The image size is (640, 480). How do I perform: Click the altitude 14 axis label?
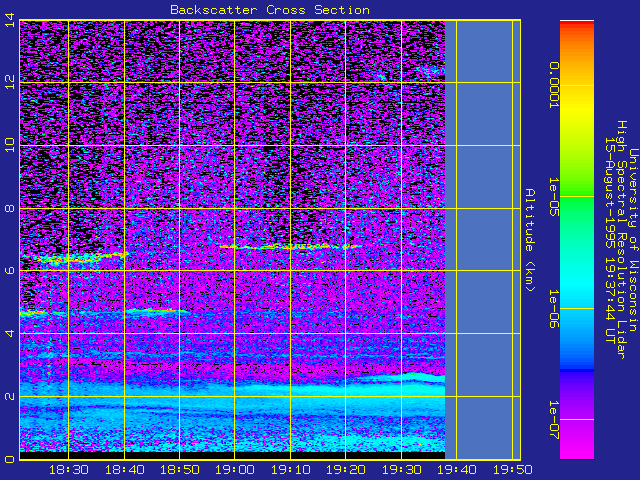coord(9,20)
